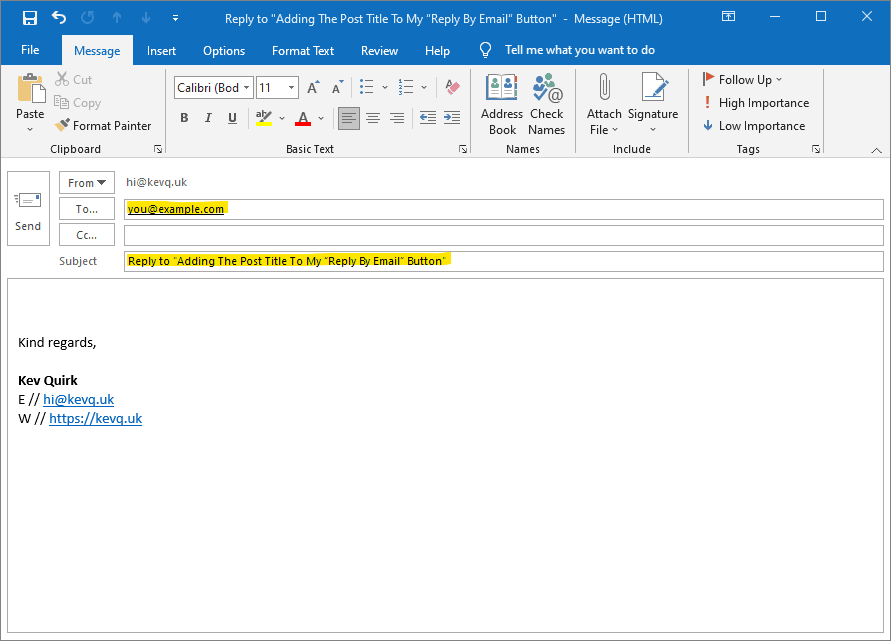
Task: Toggle underline on the text
Action: (232, 118)
